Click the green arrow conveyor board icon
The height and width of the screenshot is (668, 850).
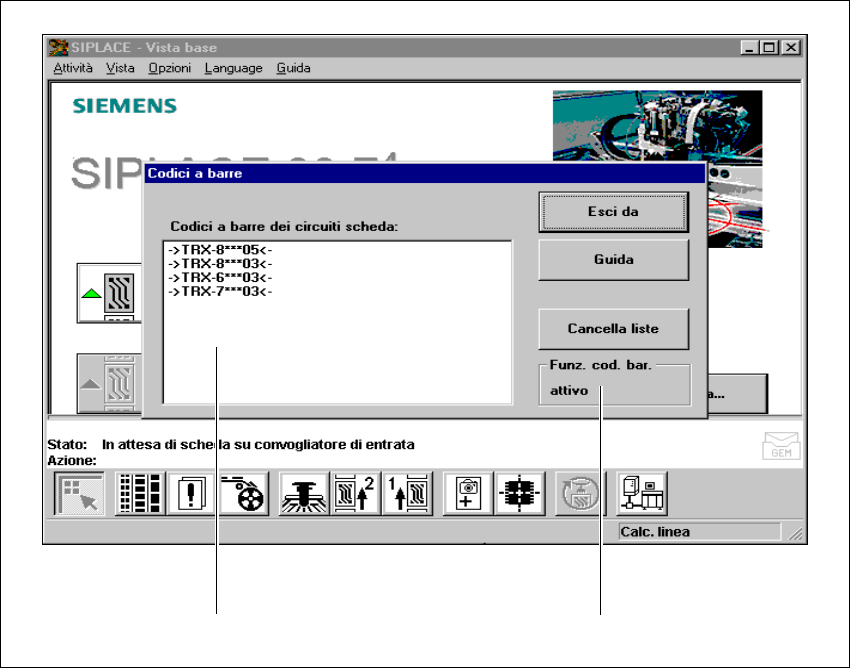tap(109, 293)
